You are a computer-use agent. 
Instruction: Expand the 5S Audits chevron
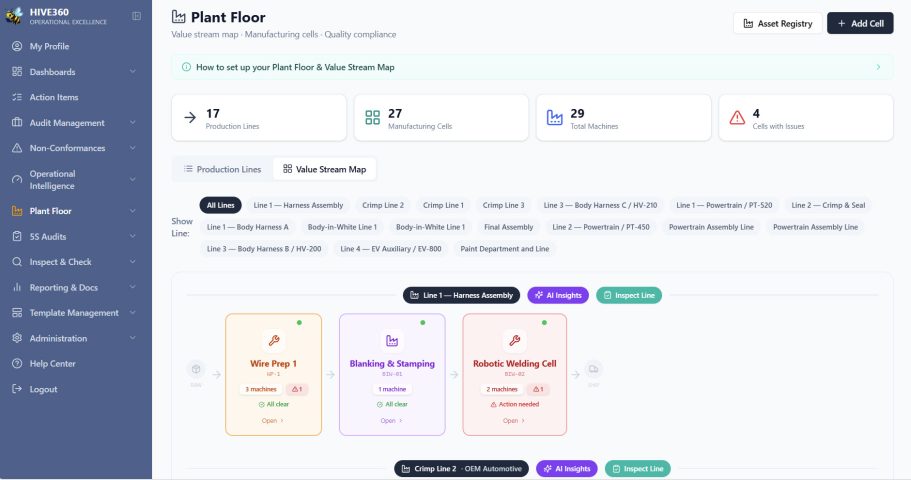(132, 237)
